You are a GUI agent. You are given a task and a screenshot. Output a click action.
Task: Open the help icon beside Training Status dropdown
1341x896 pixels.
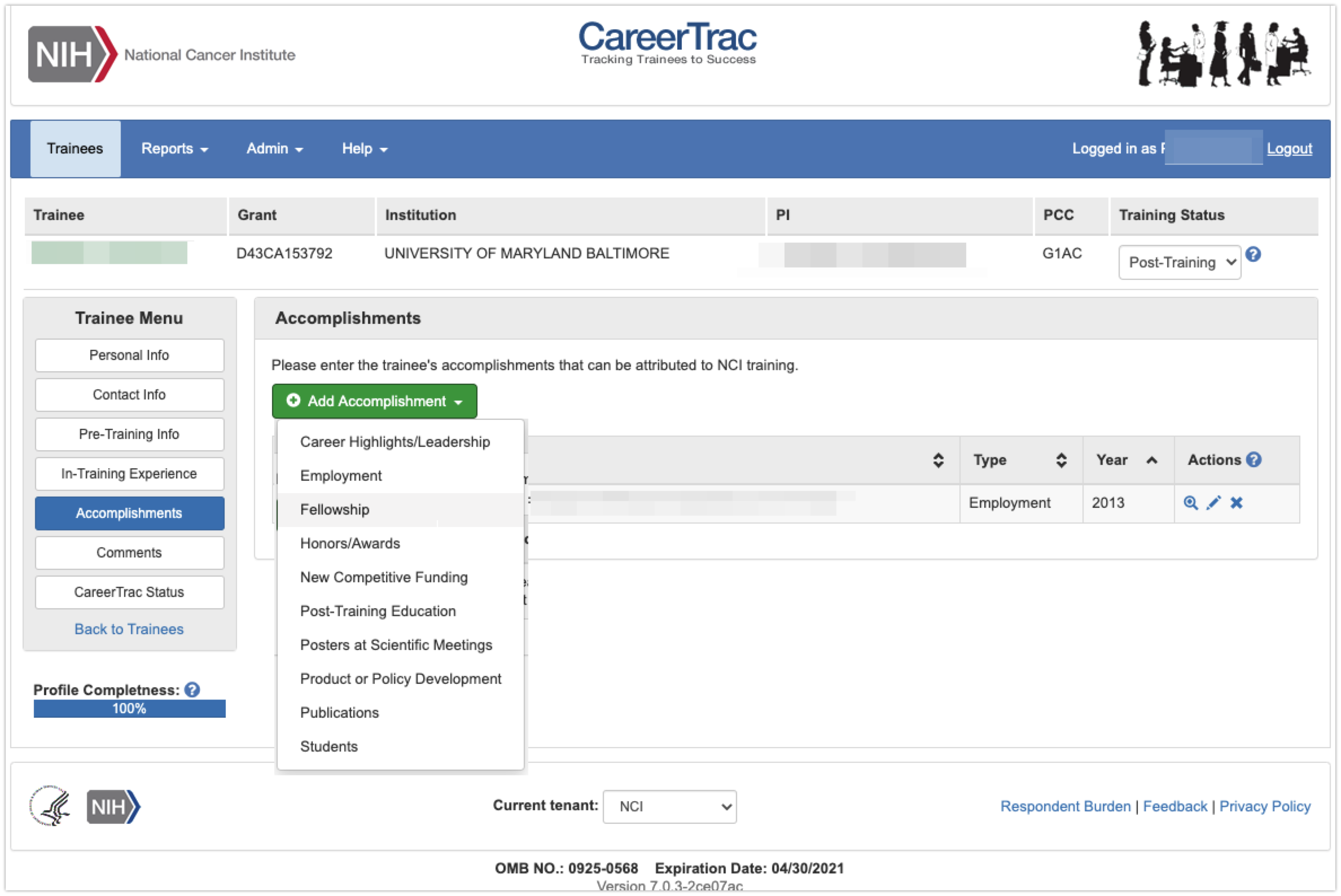[x=1253, y=254]
